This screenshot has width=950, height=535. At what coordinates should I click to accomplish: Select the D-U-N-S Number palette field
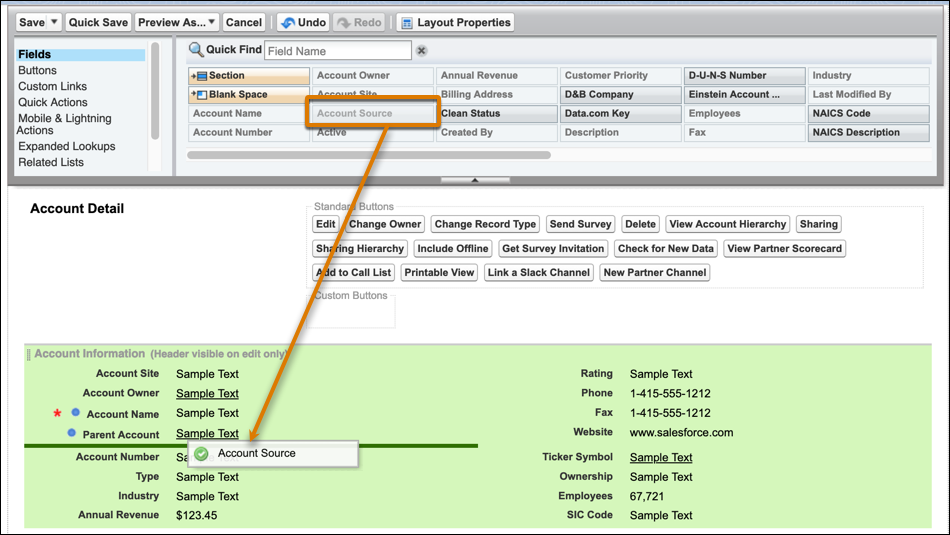point(745,76)
